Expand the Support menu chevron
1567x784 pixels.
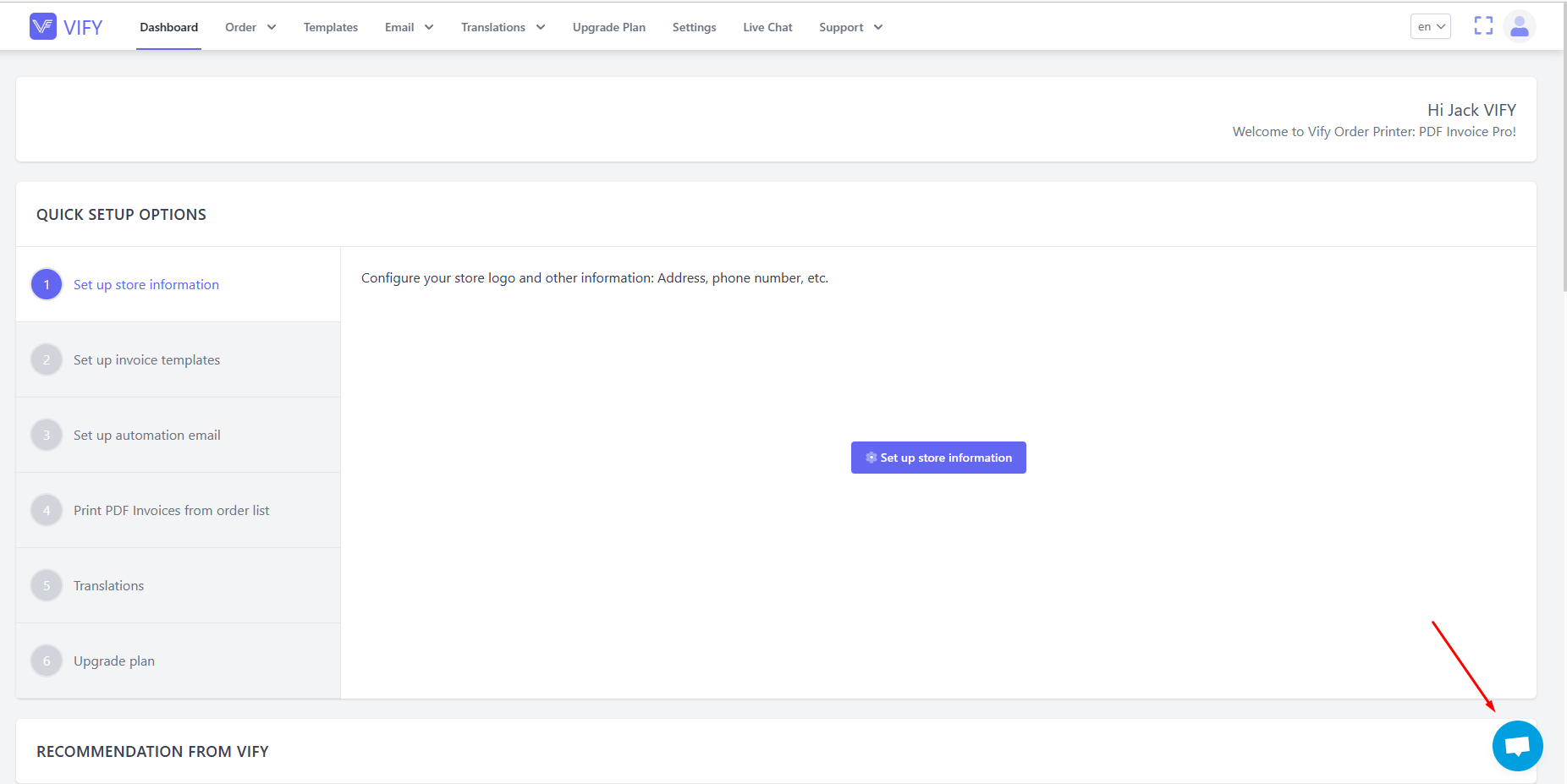pyautogui.click(x=878, y=27)
